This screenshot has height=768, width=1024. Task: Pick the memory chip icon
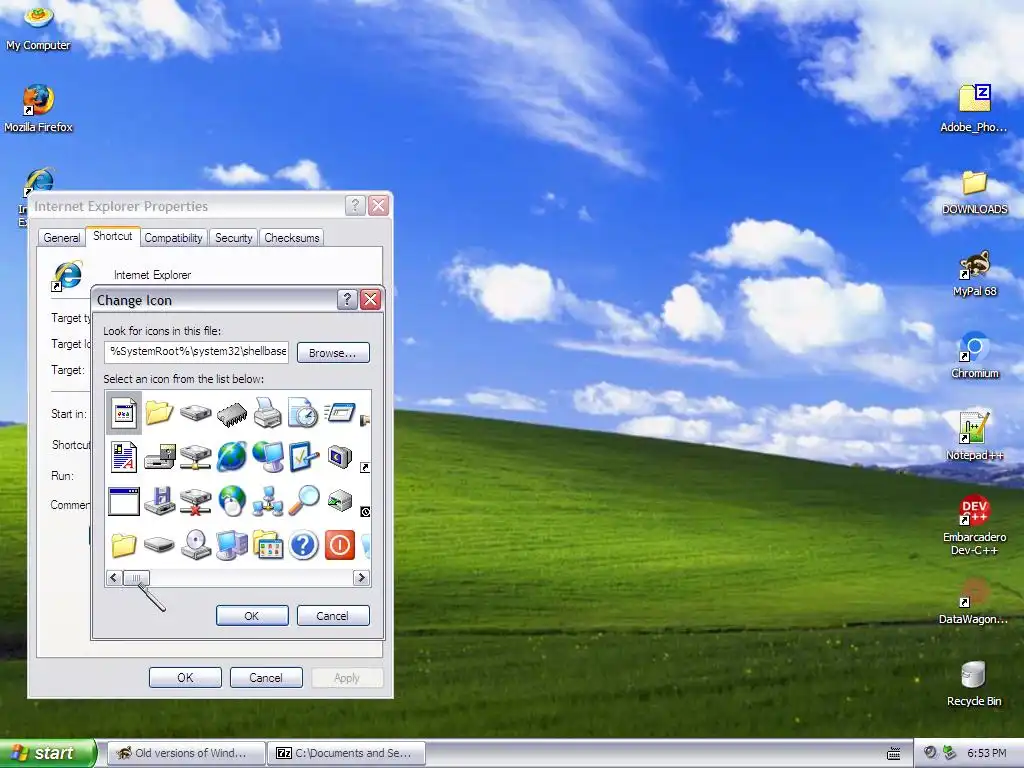point(232,414)
